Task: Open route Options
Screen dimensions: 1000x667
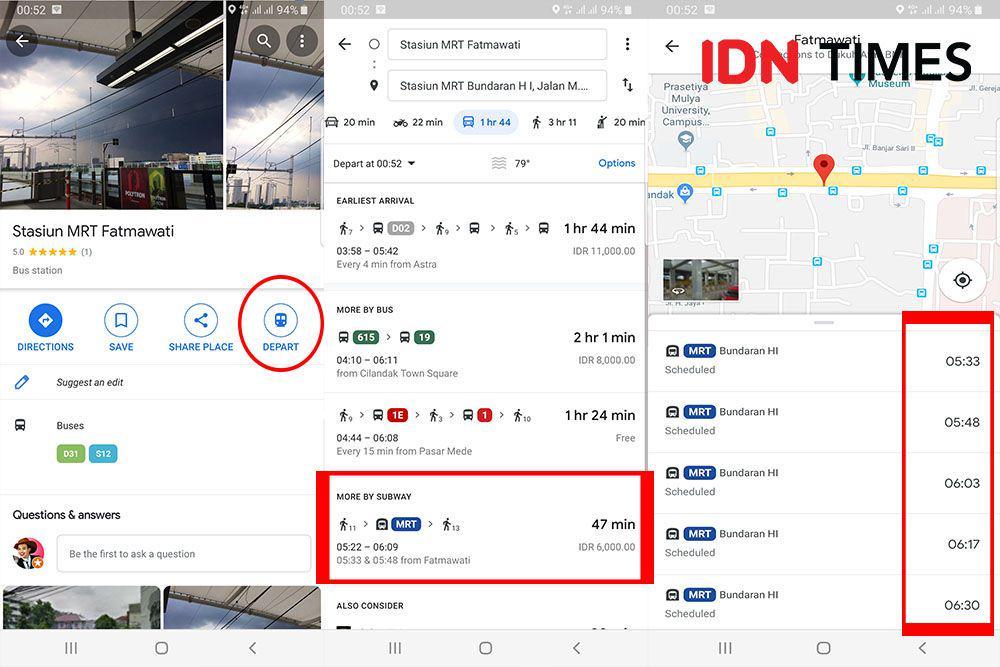Action: 617,163
